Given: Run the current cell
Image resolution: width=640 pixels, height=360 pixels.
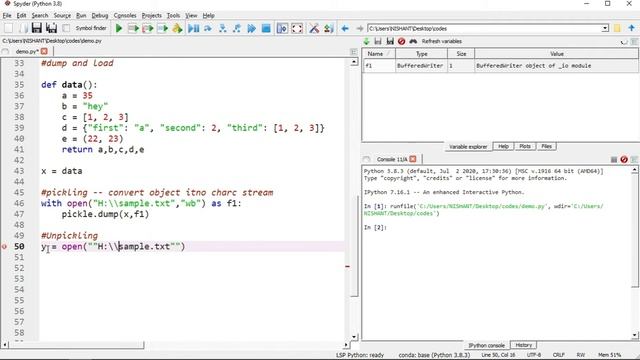Looking at the screenshot, I should click(133, 28).
